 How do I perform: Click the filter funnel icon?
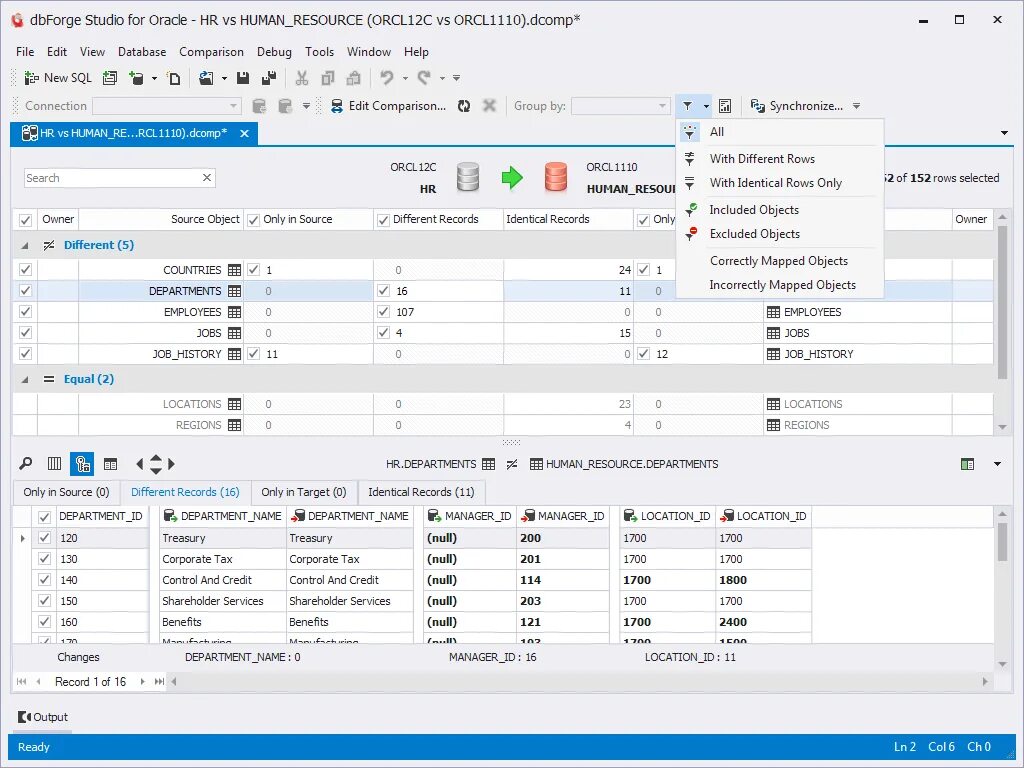point(688,106)
